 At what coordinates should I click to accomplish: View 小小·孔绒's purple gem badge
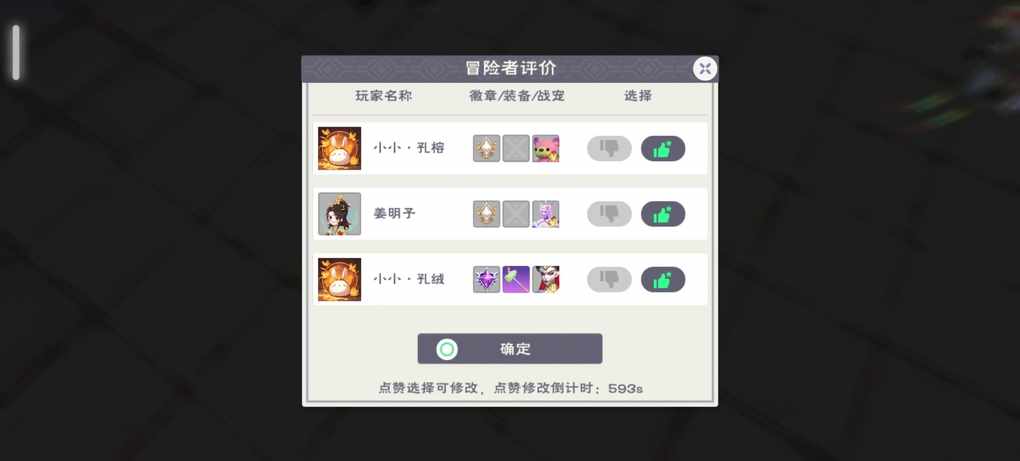[x=487, y=280]
